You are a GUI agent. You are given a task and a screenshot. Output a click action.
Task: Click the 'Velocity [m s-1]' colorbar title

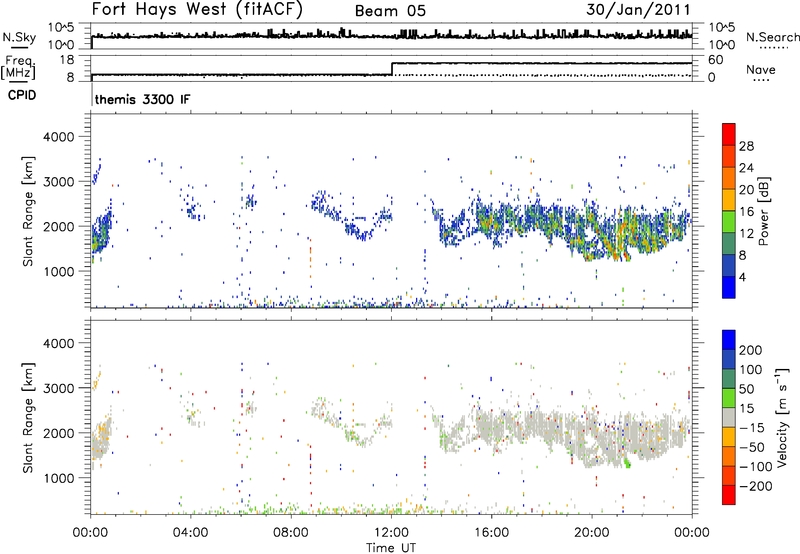point(781,417)
